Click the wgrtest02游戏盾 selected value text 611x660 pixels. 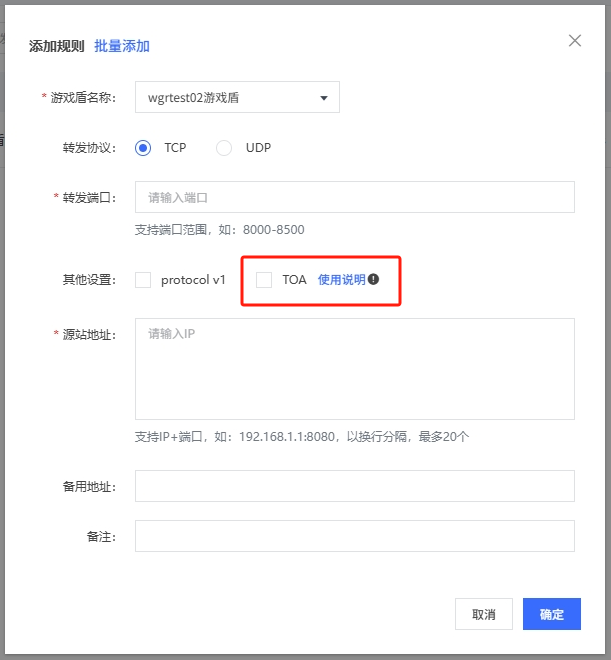[193, 98]
